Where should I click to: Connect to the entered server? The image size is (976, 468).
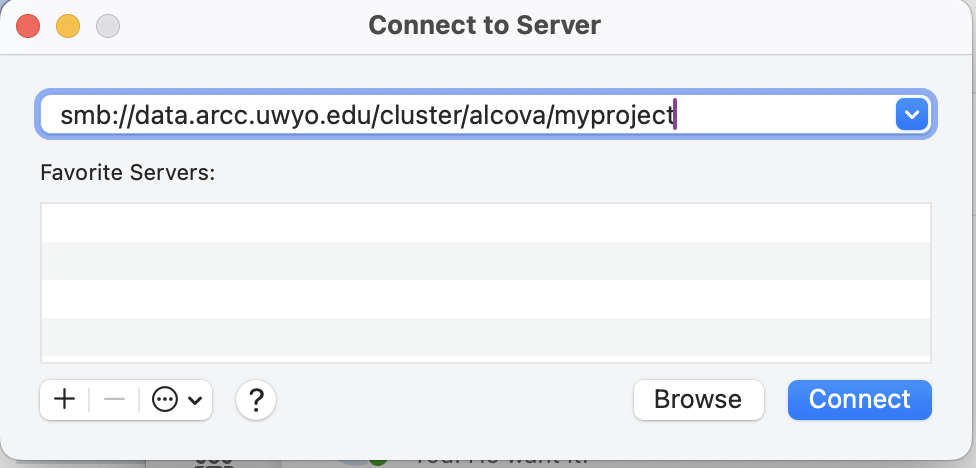tap(859, 400)
